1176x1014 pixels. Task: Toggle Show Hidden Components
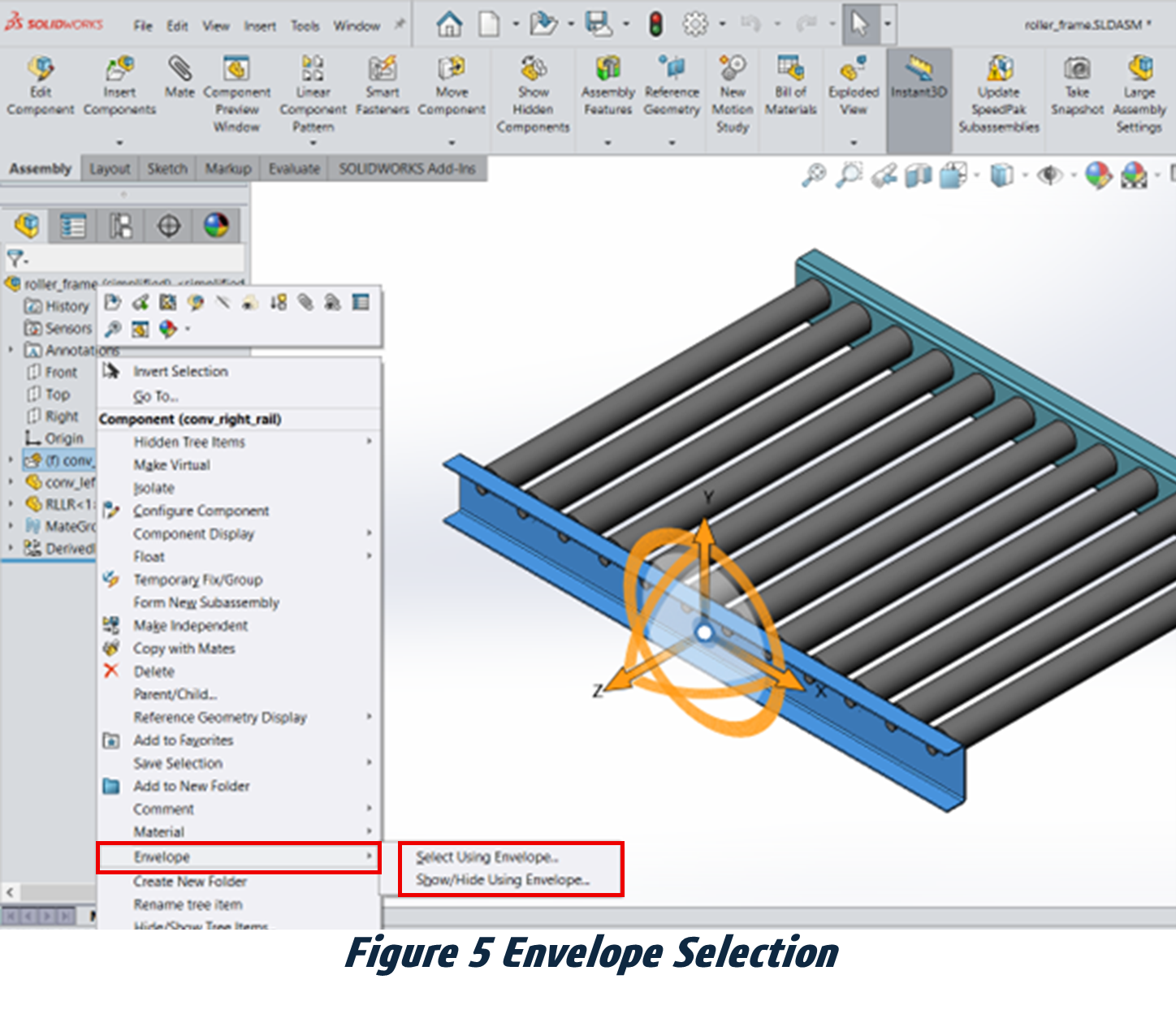tap(533, 69)
